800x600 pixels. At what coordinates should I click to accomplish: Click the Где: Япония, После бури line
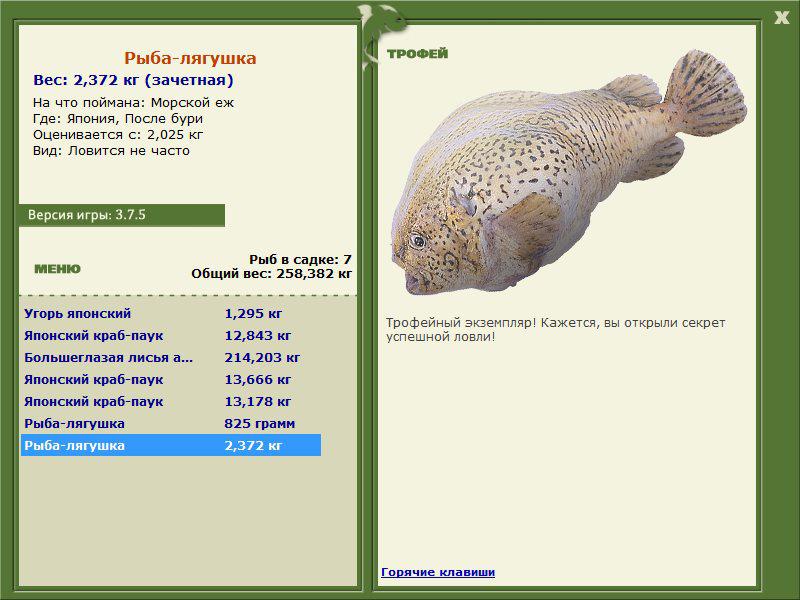[x=118, y=119]
